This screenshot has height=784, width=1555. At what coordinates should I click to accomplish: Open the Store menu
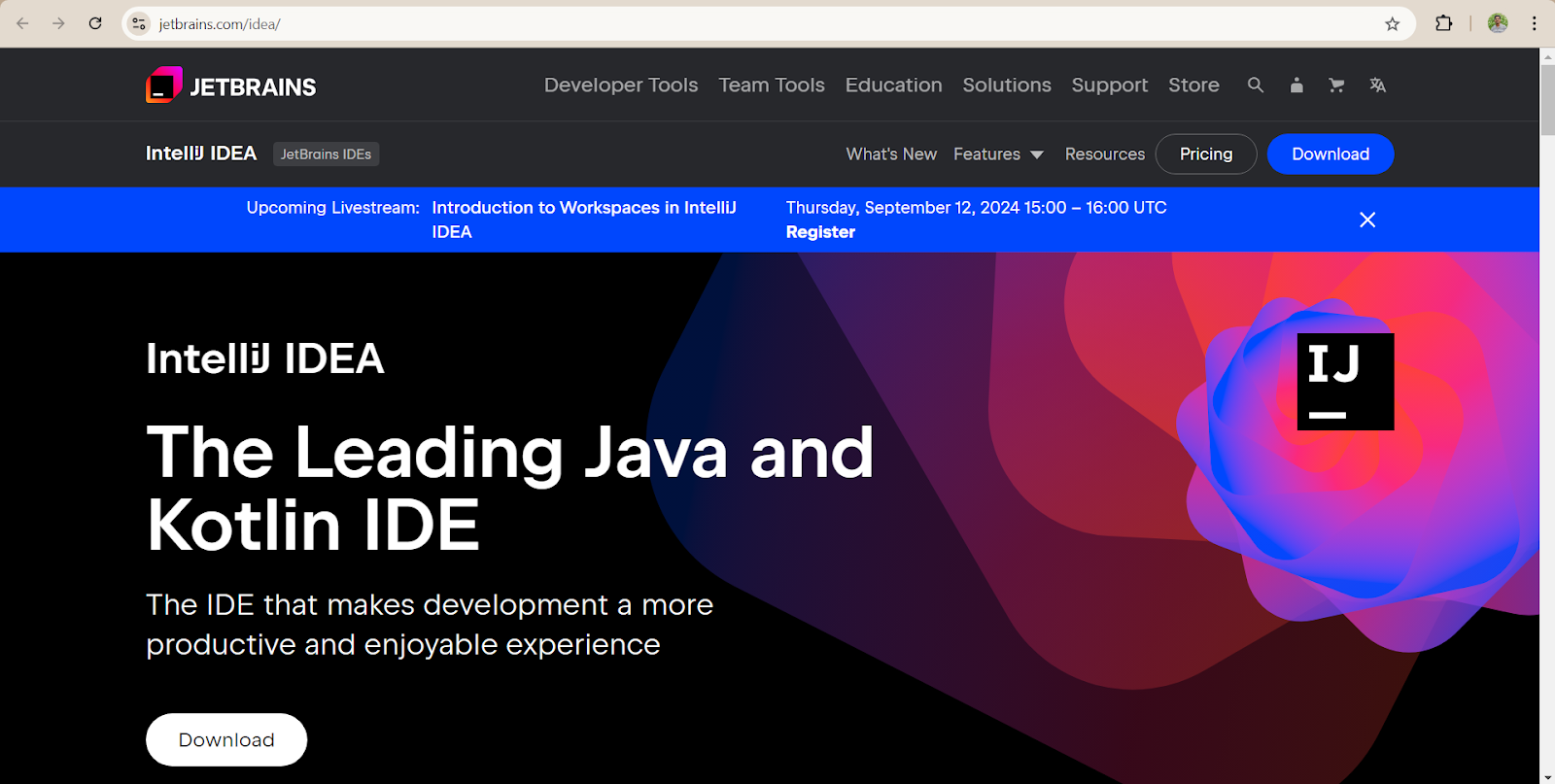click(1193, 85)
